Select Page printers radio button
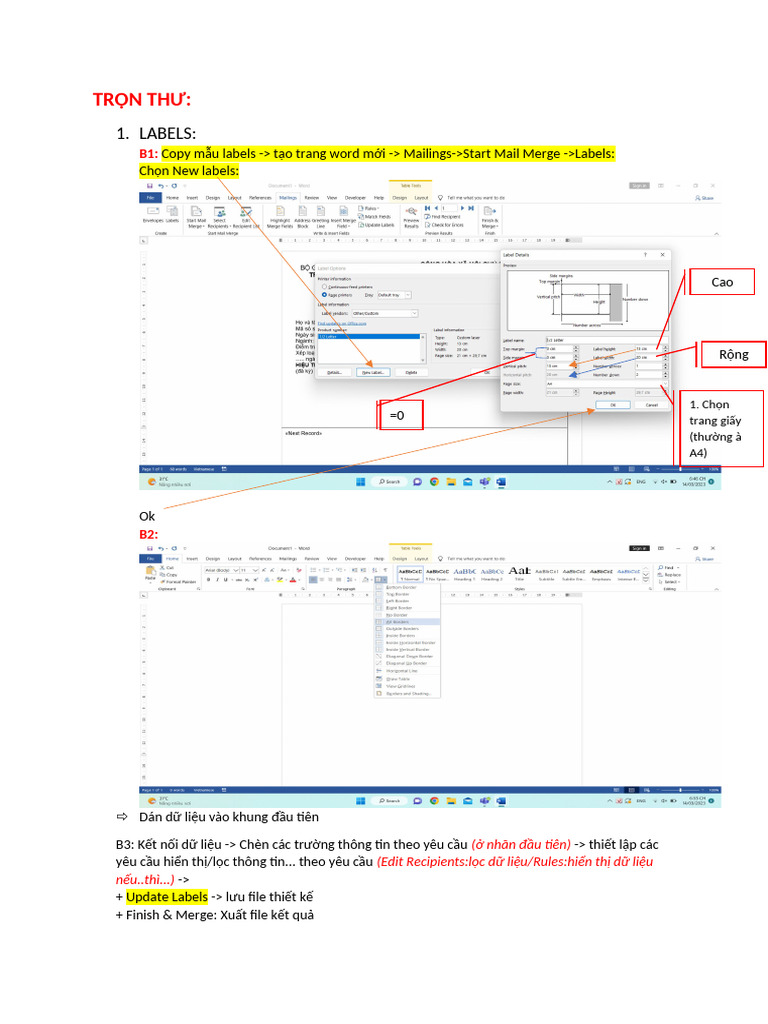 click(x=324, y=295)
